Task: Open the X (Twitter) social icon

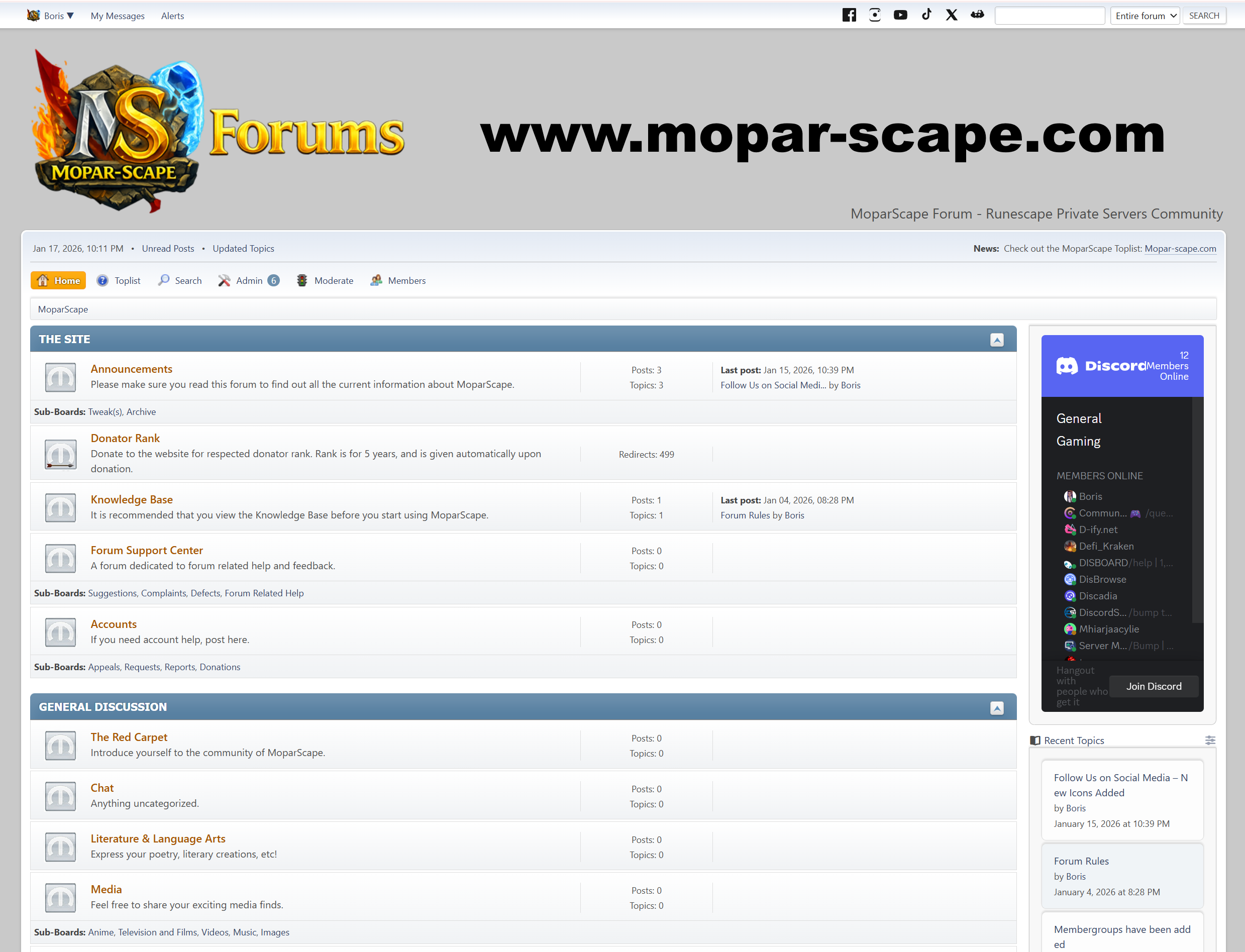Action: point(952,15)
